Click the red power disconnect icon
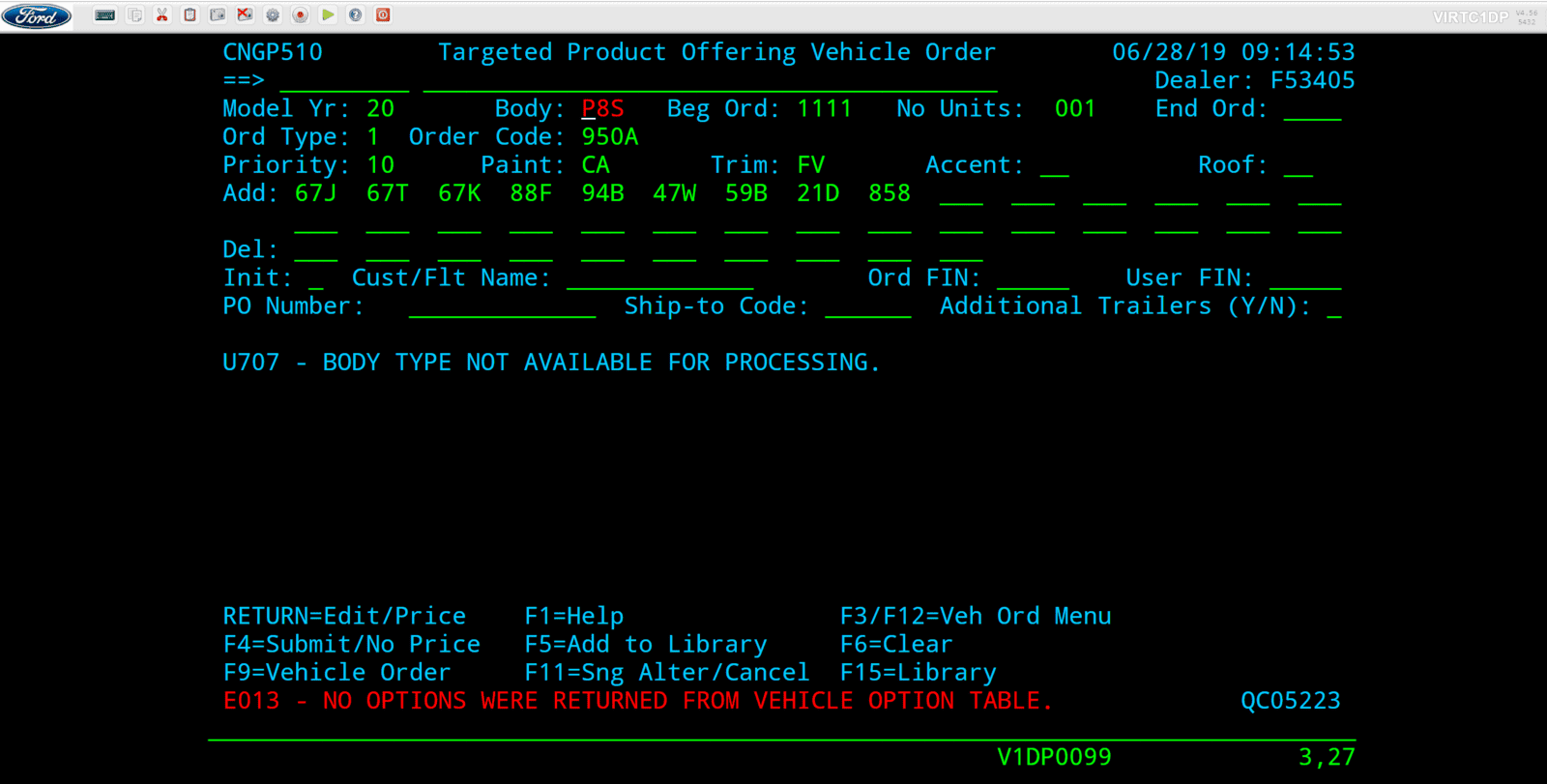The width and height of the screenshot is (1547, 784). coord(383,15)
